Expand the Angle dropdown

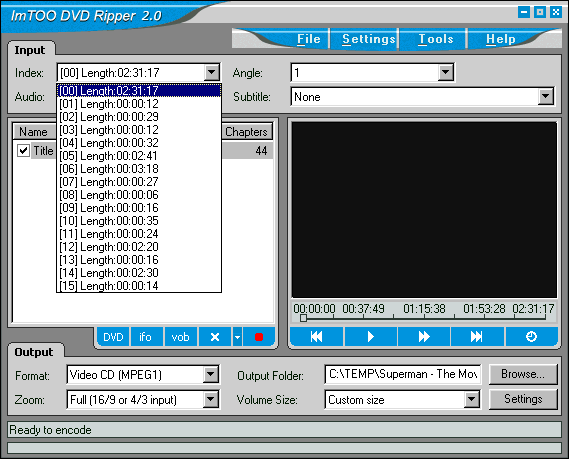point(446,73)
